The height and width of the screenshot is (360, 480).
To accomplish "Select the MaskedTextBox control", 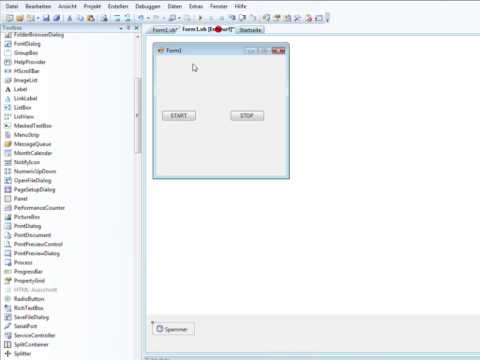I will (33, 126).
